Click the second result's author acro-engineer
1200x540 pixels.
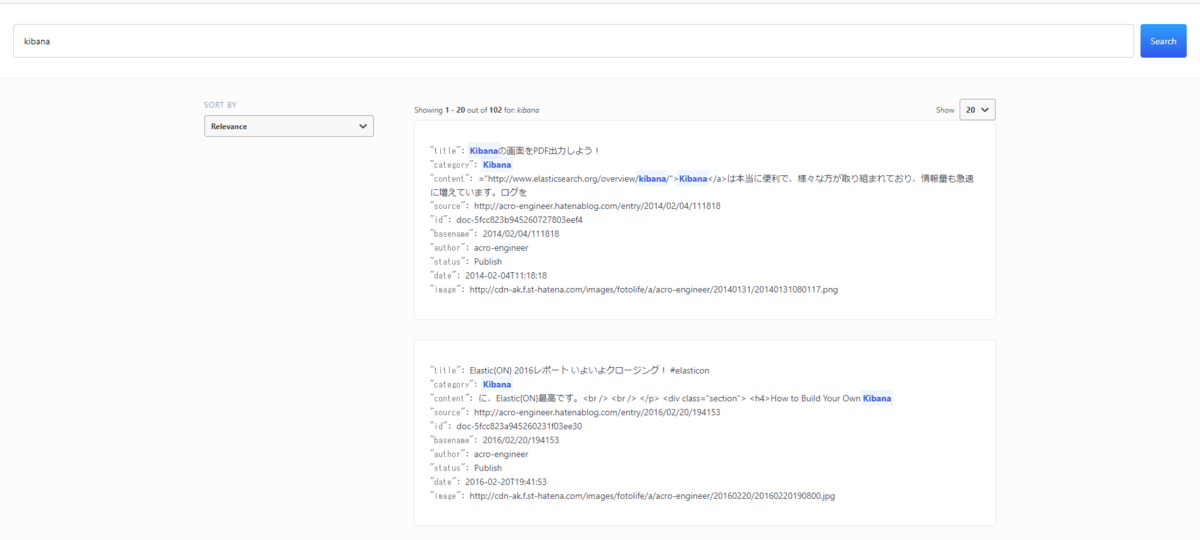pyautogui.click(x=501, y=454)
